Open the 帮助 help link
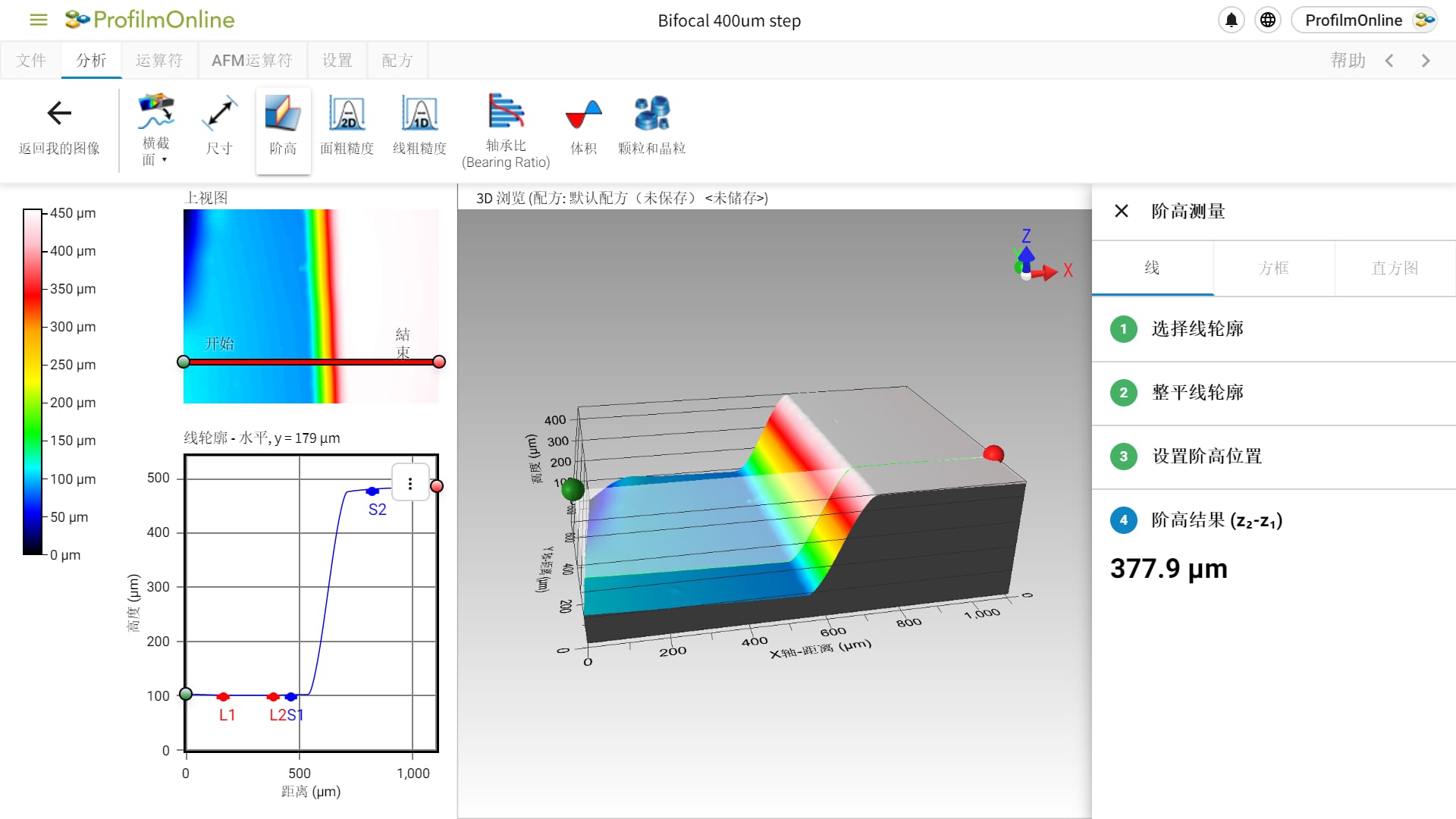The height and width of the screenshot is (819, 1456). (1348, 61)
